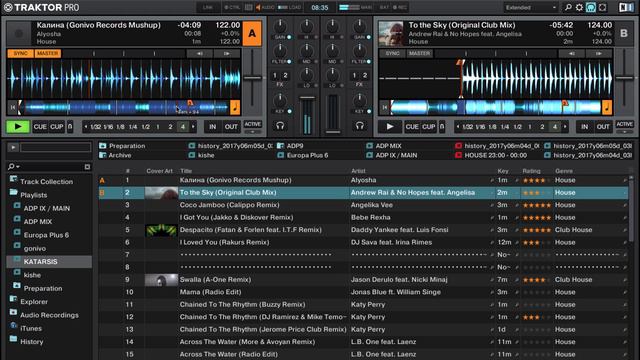The image size is (640, 360).
Task: Pause deck A with the green play button
Action: pos(18,127)
